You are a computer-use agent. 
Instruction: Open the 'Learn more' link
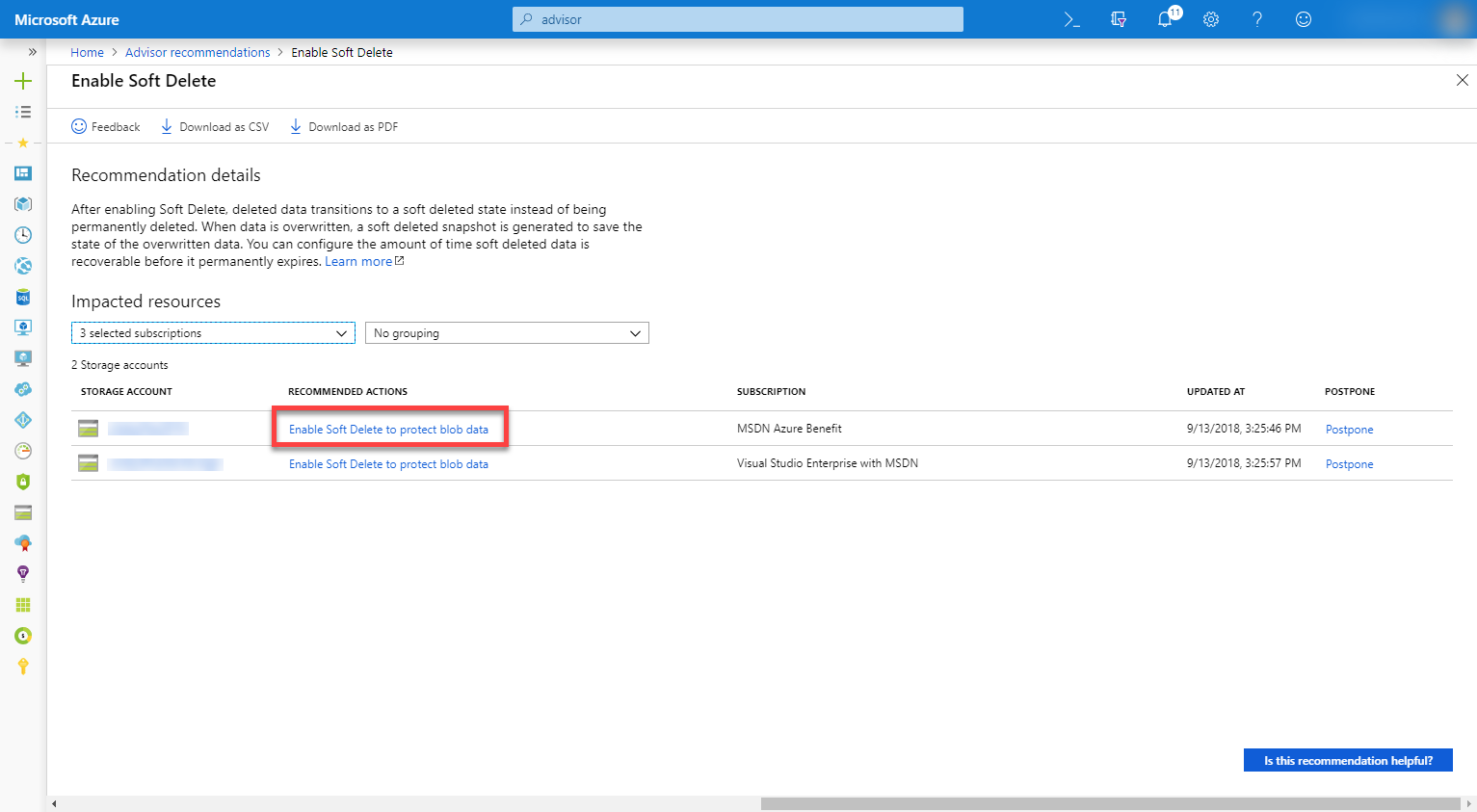pyautogui.click(x=364, y=262)
